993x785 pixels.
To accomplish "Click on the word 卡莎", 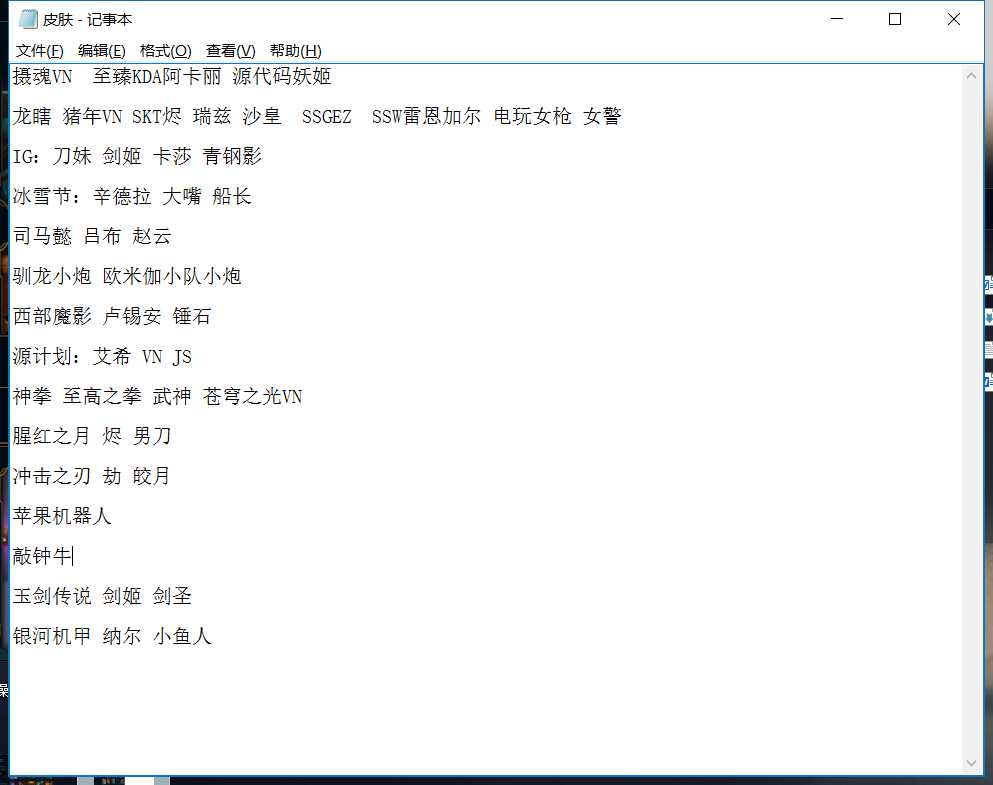I will (172, 156).
